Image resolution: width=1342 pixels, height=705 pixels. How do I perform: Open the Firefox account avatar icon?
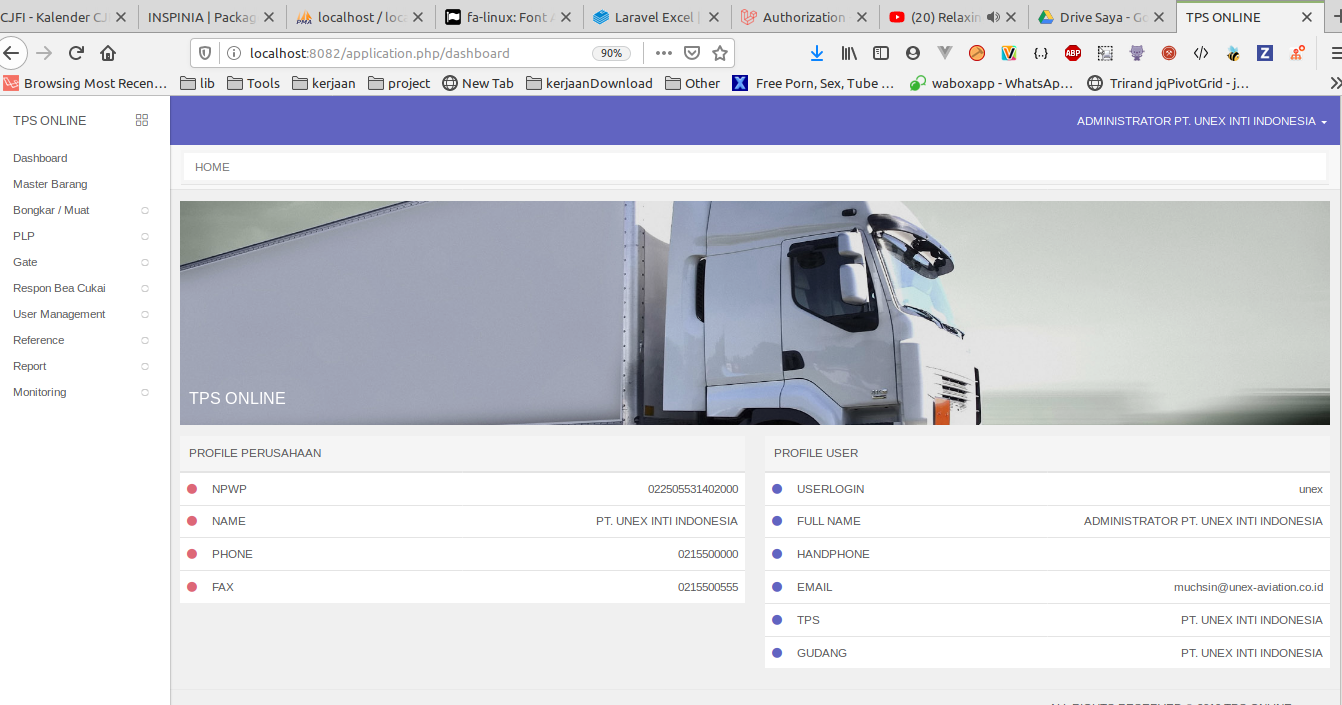[913, 53]
